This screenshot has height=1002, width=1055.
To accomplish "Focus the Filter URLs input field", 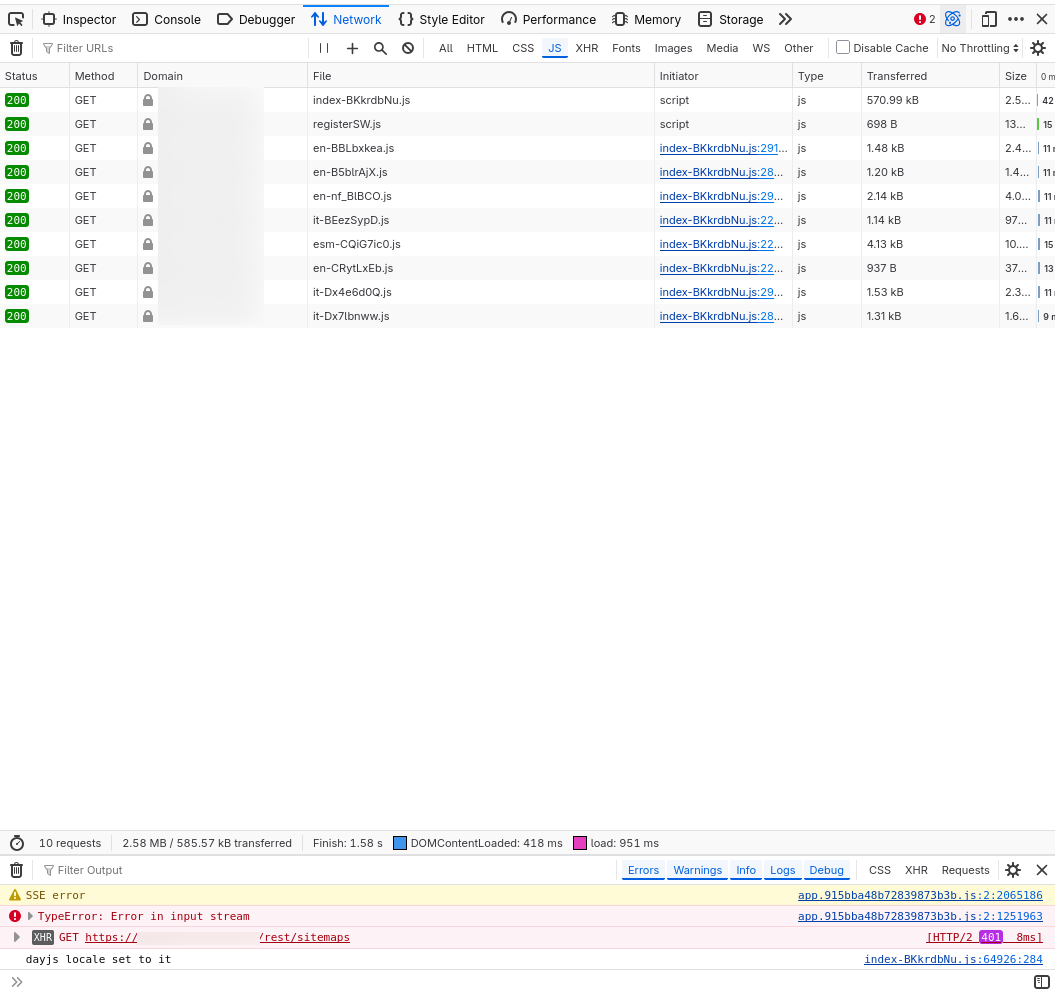I will (175, 48).
